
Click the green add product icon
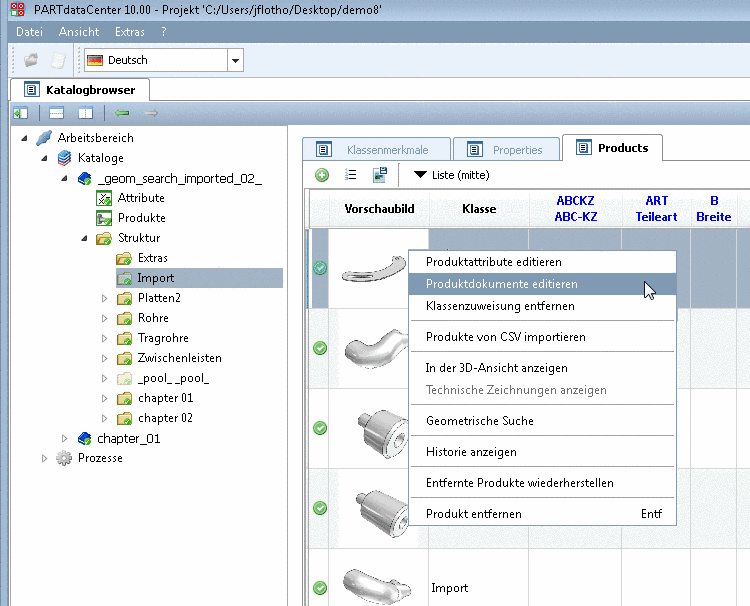pyautogui.click(x=322, y=175)
